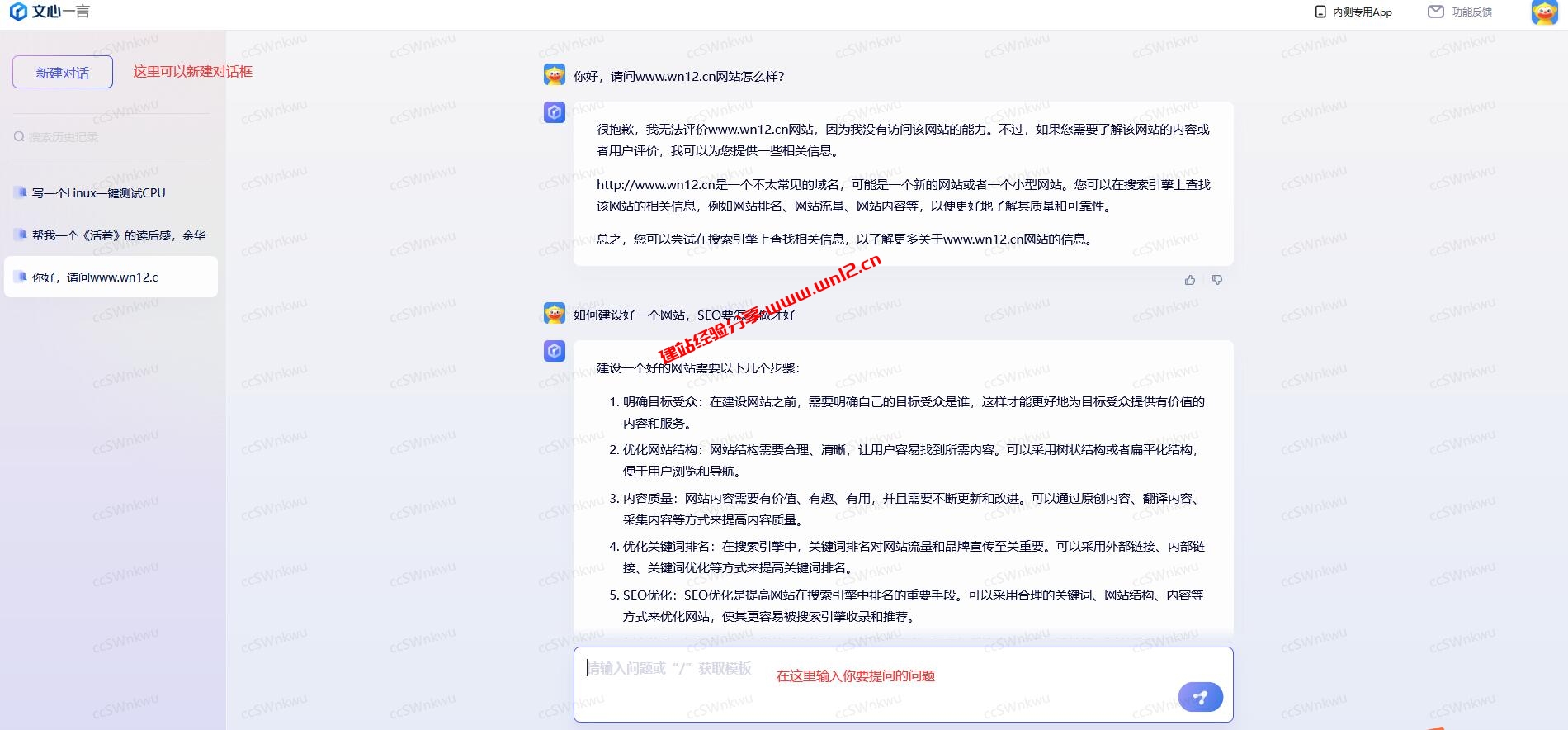This screenshot has width=1568, height=730.
Task: Dislike the first answer with thumbs-down
Action: [1217, 280]
